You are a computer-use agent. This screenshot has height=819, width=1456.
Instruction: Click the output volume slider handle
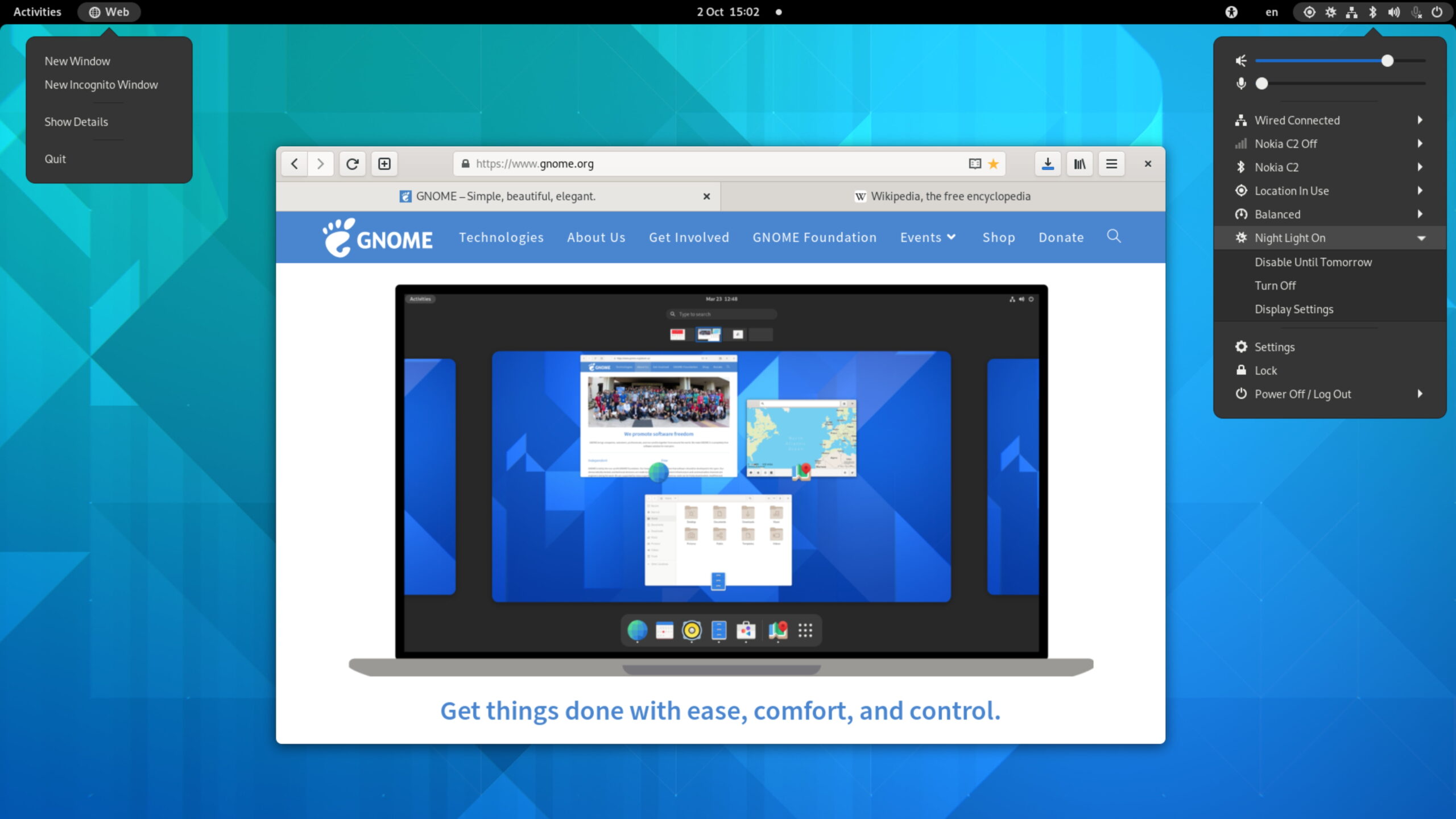pos(1387,60)
